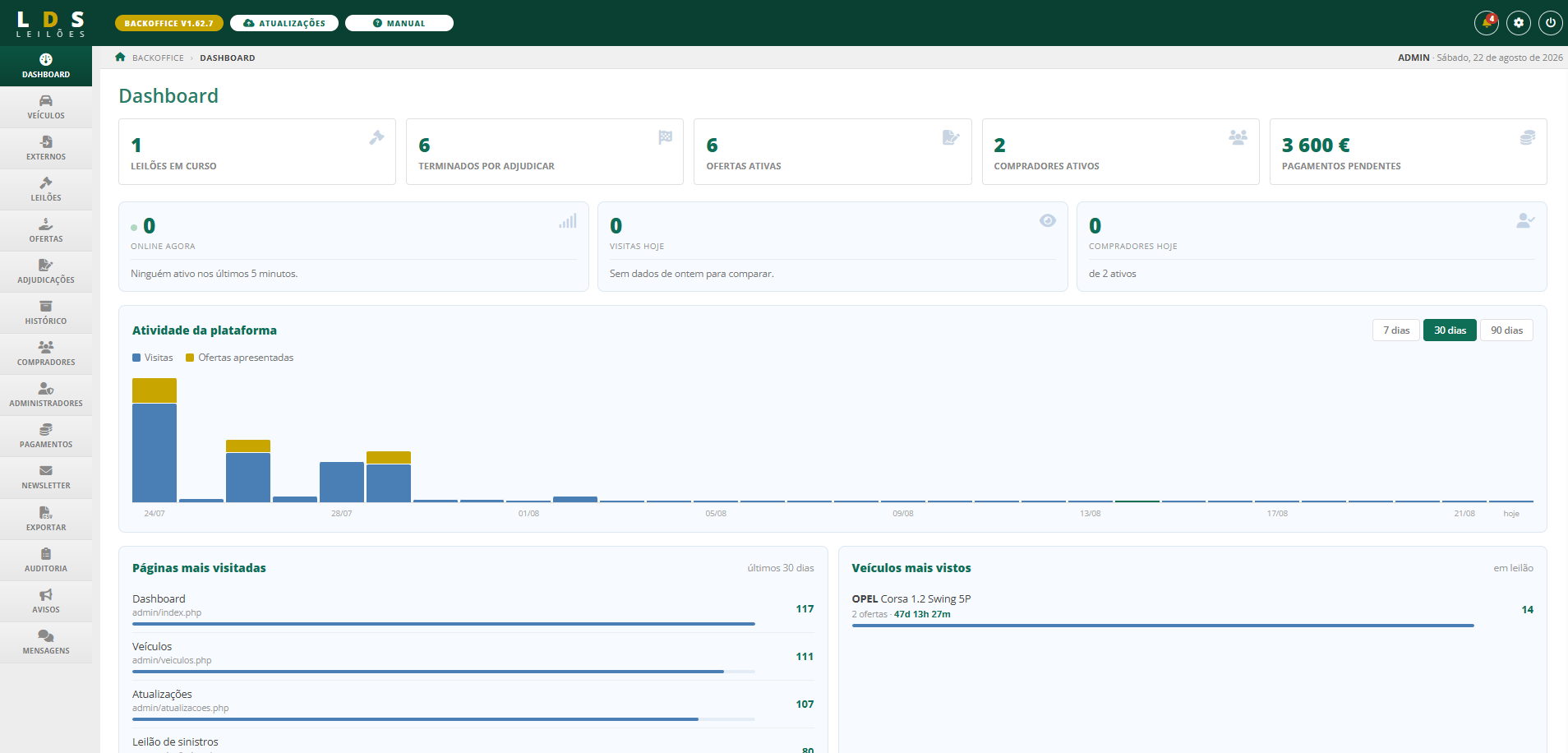Open Avisos in the sidebar
Screen dimensions: 1568x753
[x=46, y=602]
